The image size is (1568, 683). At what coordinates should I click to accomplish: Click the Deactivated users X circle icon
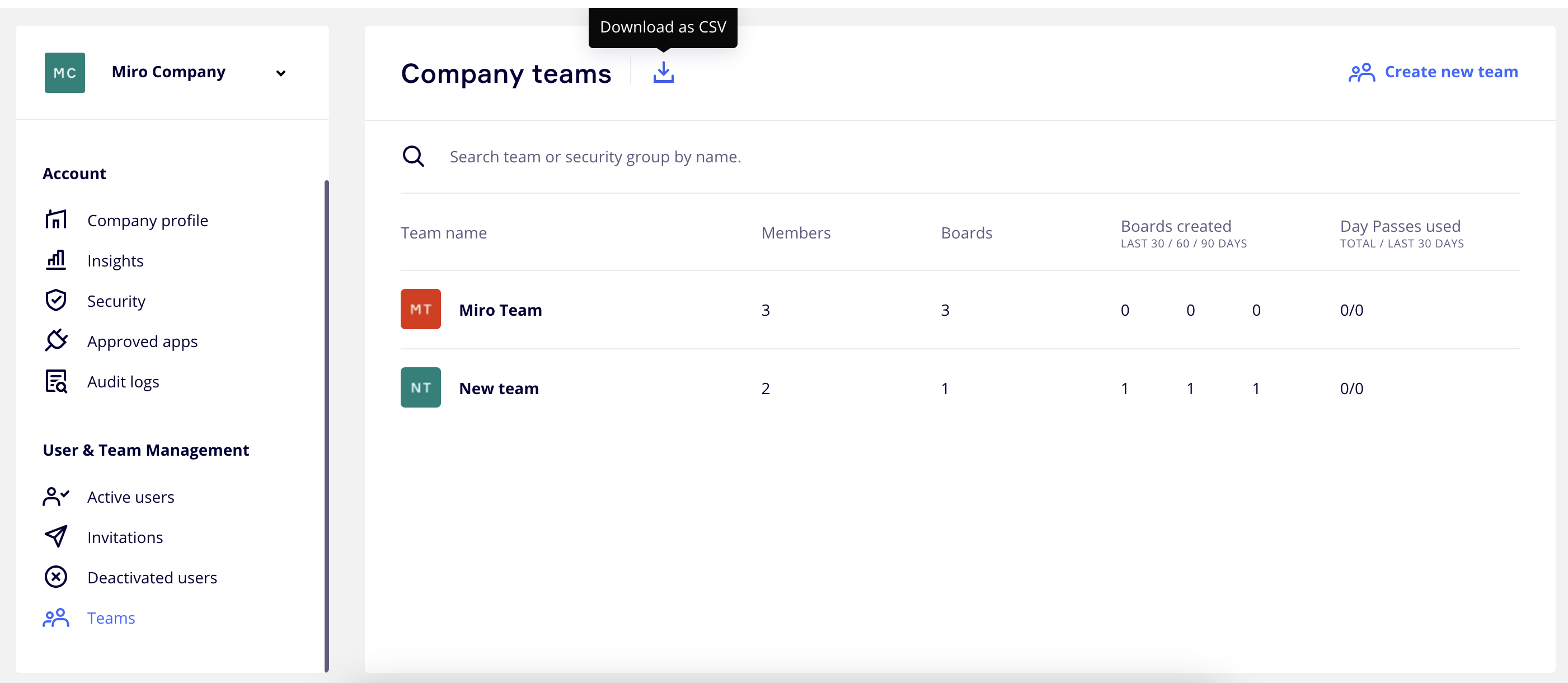pyautogui.click(x=56, y=577)
